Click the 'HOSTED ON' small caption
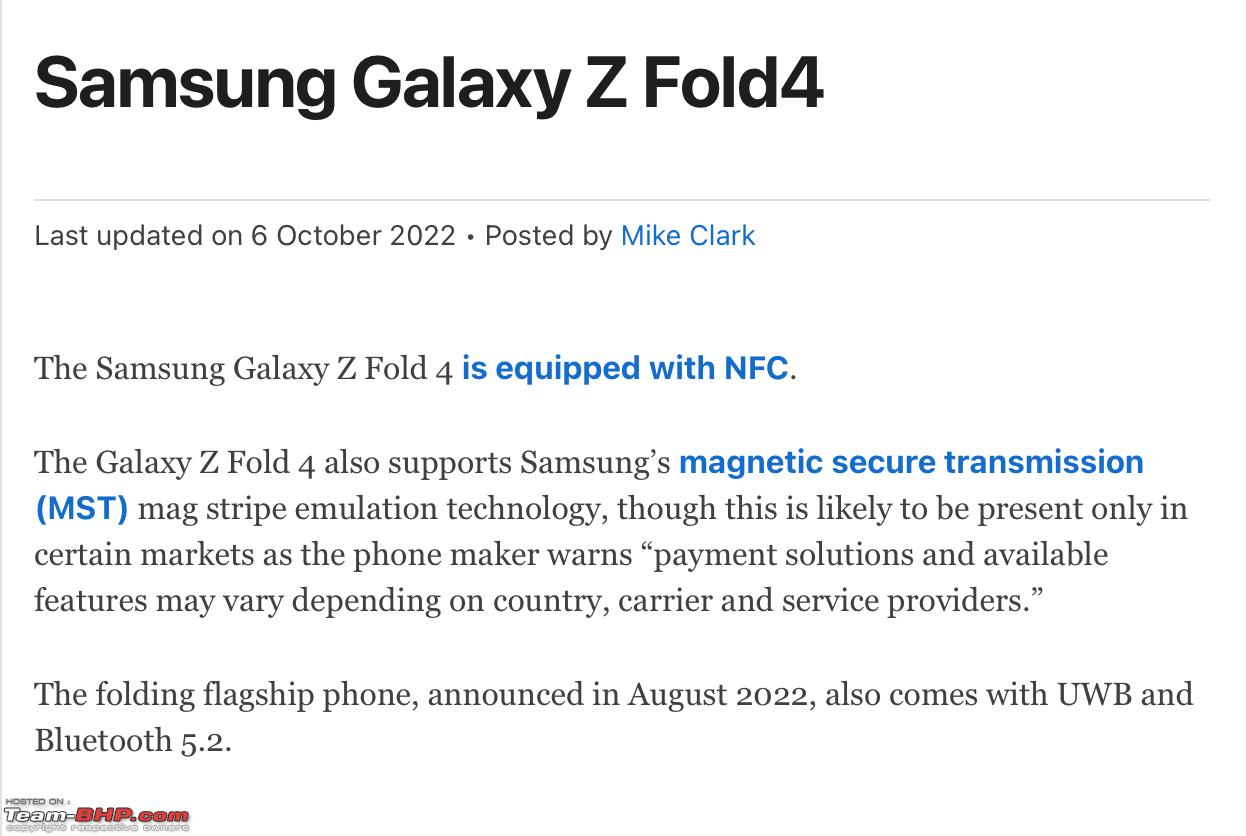The image size is (1246, 836). [37, 802]
